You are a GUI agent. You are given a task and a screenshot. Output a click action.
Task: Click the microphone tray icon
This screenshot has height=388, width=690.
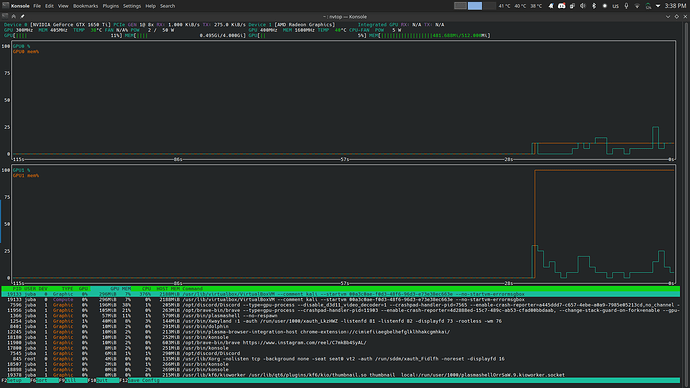[x=626, y=6]
